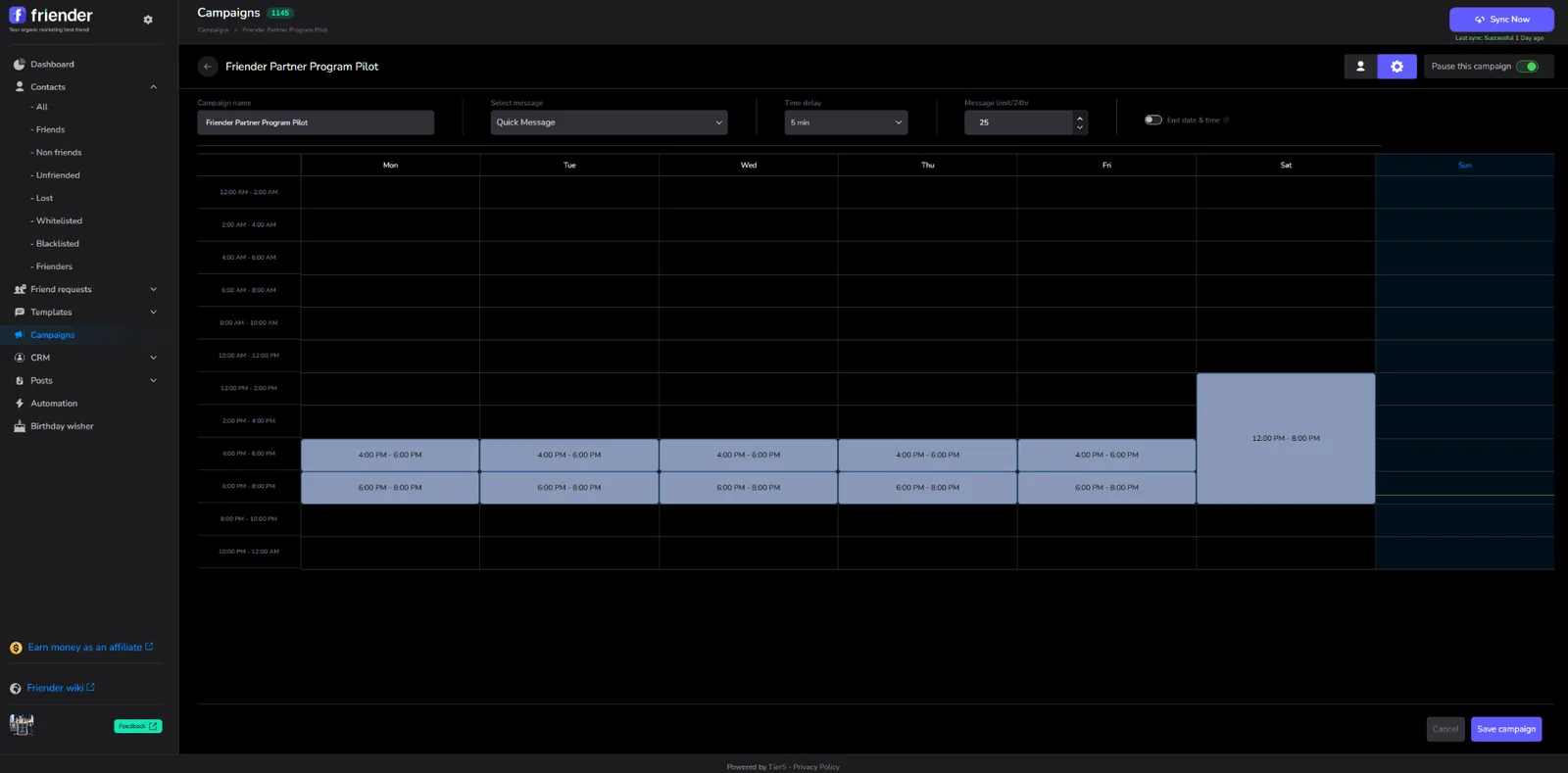Click the Friender logo icon
Screen dimensions: 1568x773
18,15
